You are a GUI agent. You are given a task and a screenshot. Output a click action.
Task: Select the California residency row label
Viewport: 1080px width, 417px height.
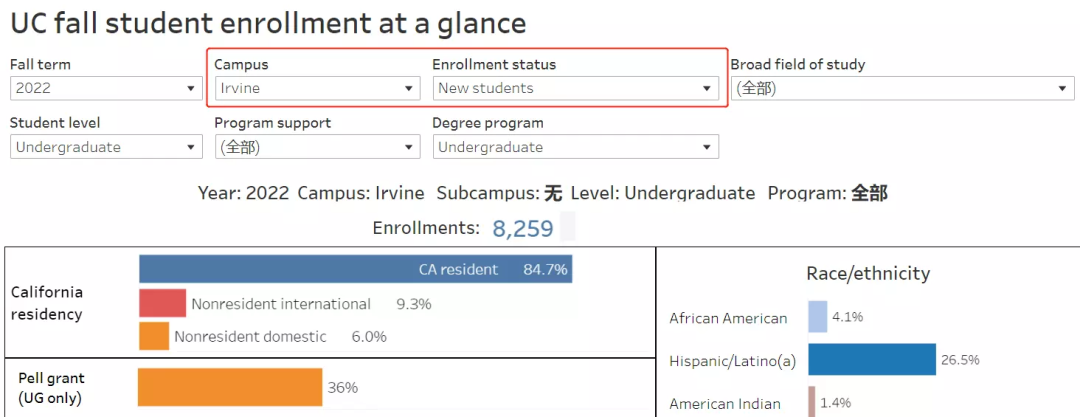pos(47,303)
